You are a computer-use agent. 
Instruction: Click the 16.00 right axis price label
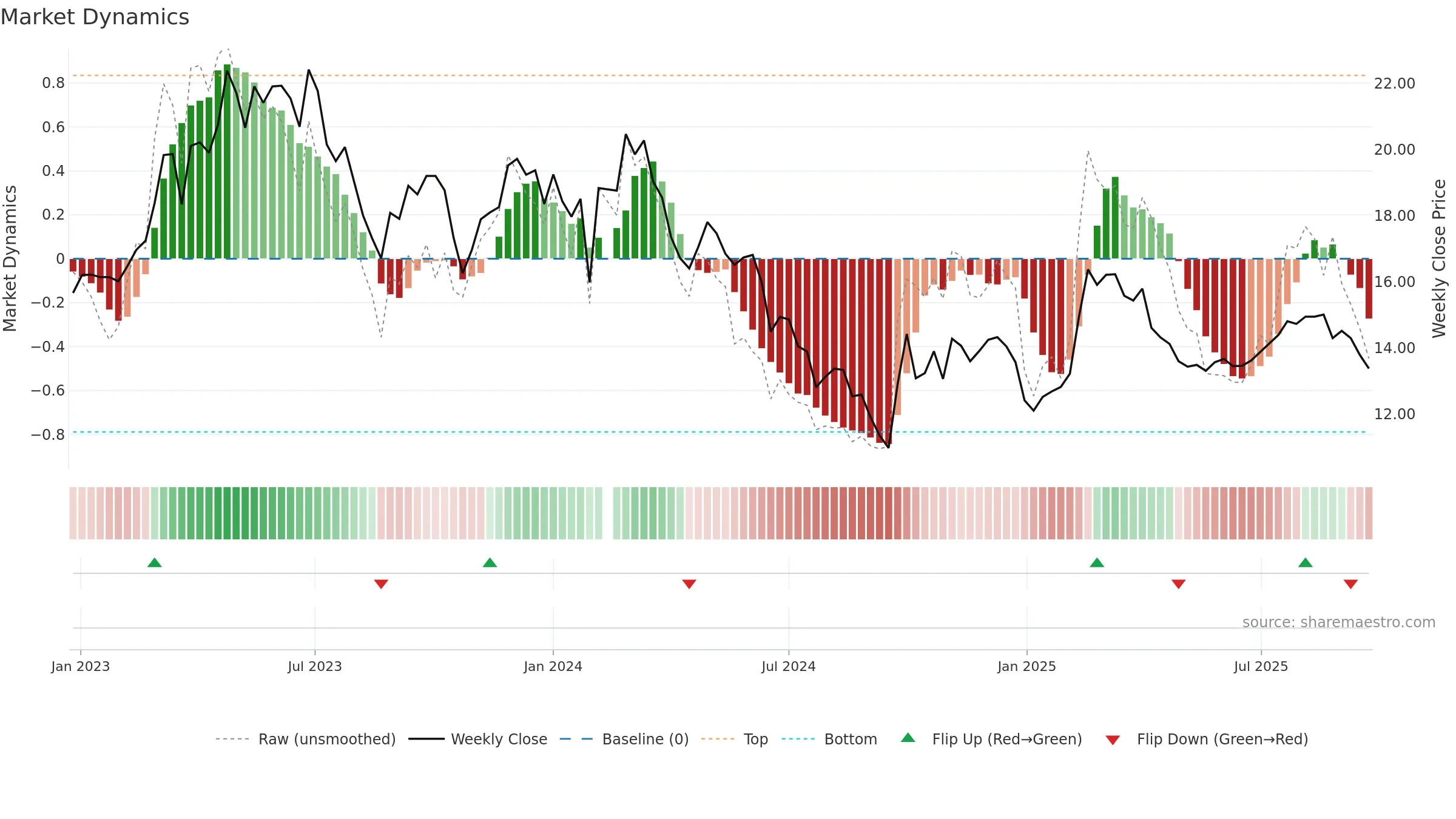pyautogui.click(x=1395, y=281)
